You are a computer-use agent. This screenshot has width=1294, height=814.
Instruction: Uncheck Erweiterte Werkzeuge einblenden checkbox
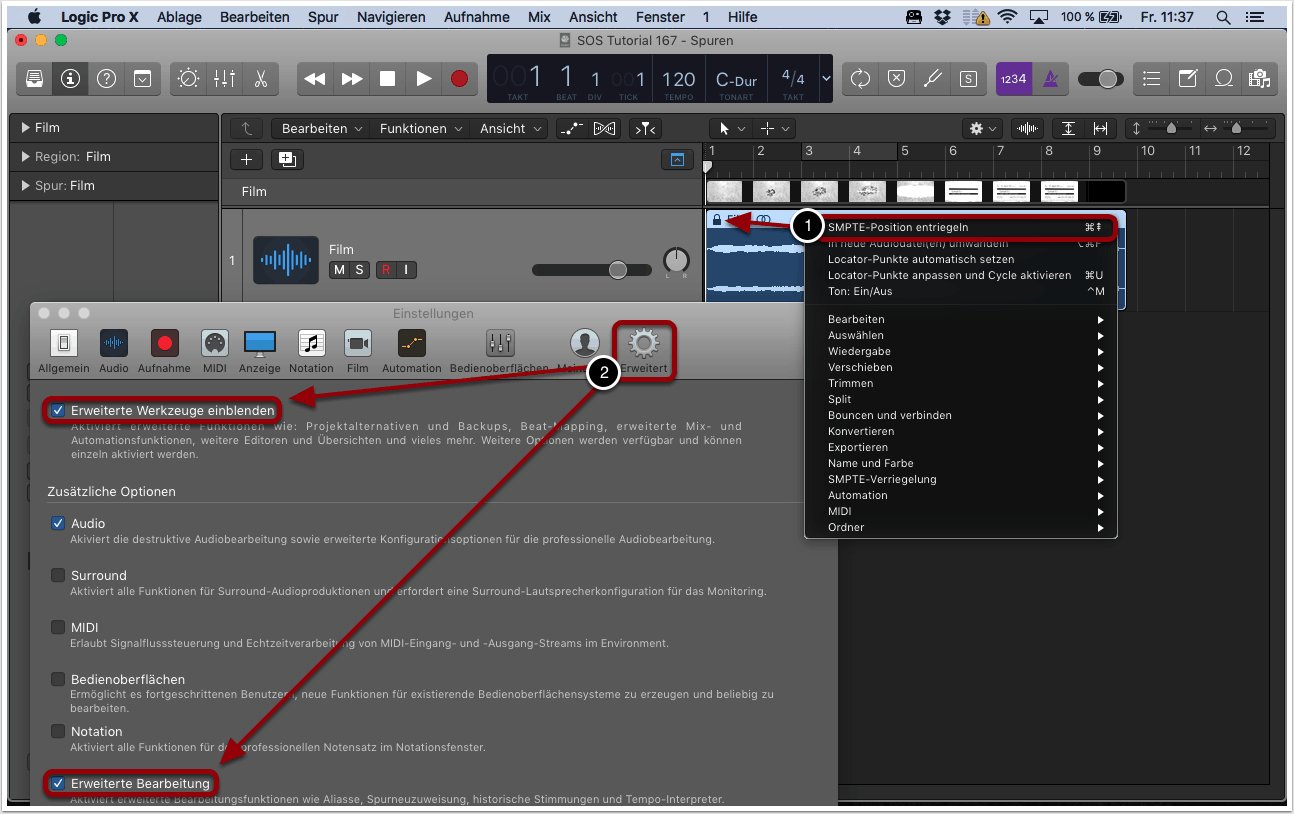pos(58,410)
